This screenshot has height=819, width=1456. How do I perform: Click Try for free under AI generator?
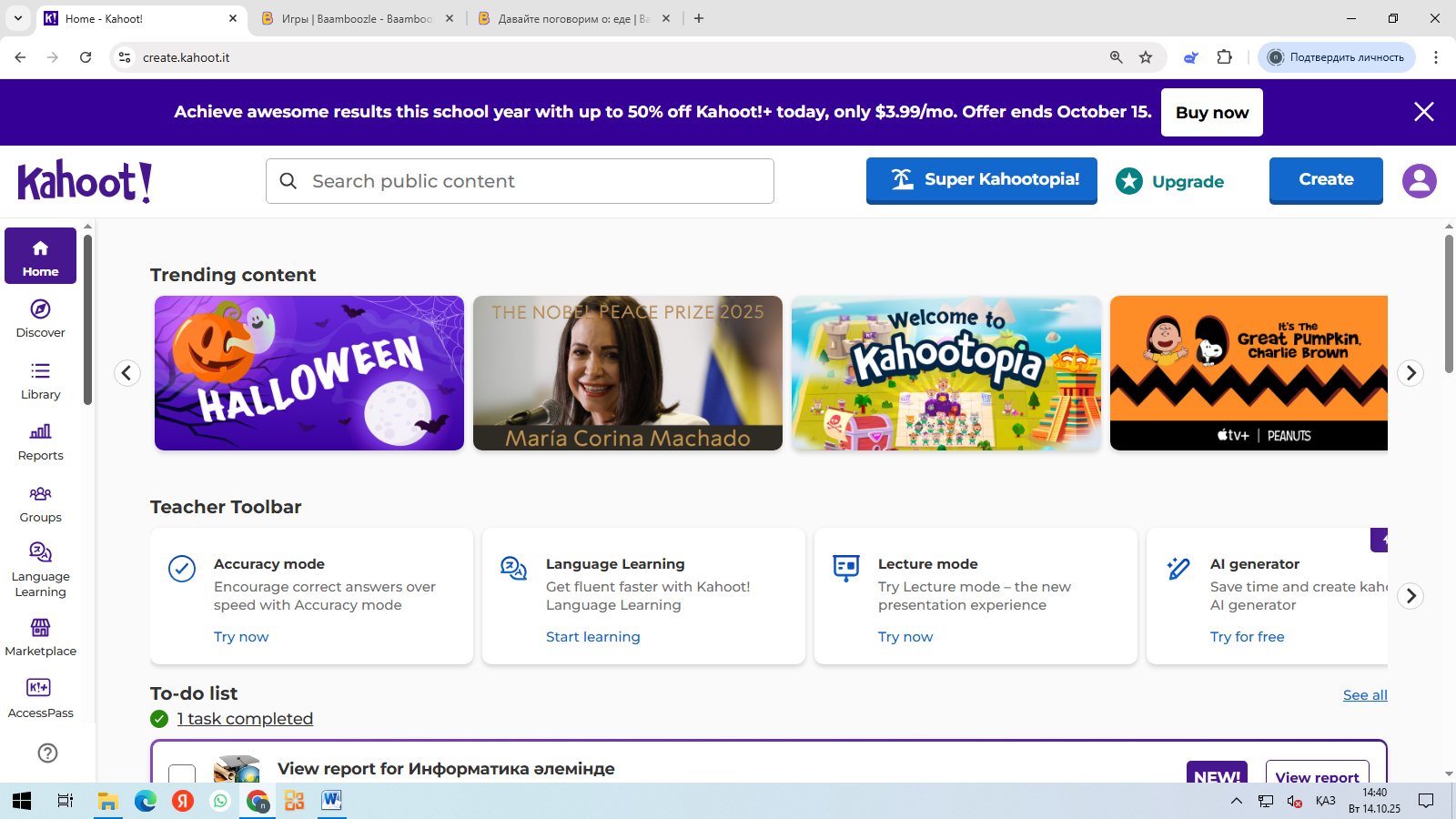1248,637
